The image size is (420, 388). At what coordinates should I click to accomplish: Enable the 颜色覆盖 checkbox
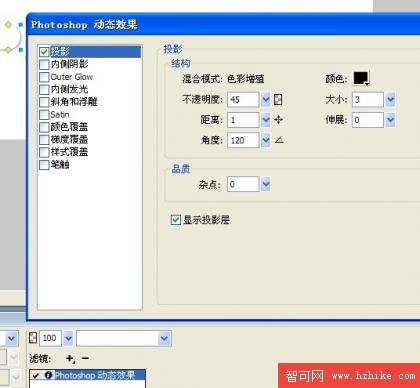coord(44,127)
